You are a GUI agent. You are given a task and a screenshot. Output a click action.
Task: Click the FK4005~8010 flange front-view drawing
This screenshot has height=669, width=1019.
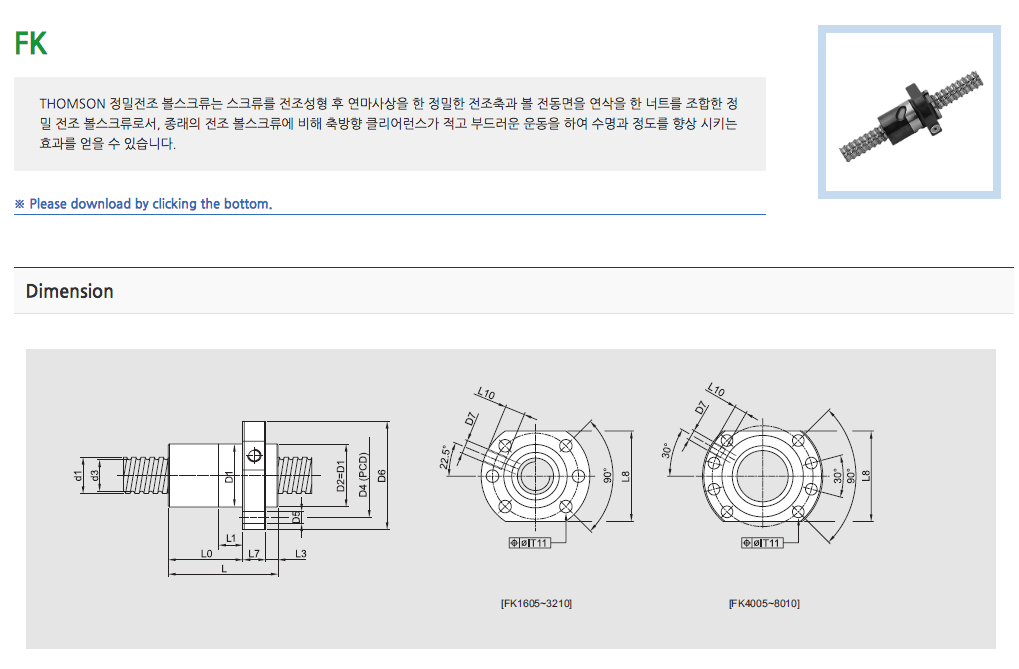click(x=766, y=476)
